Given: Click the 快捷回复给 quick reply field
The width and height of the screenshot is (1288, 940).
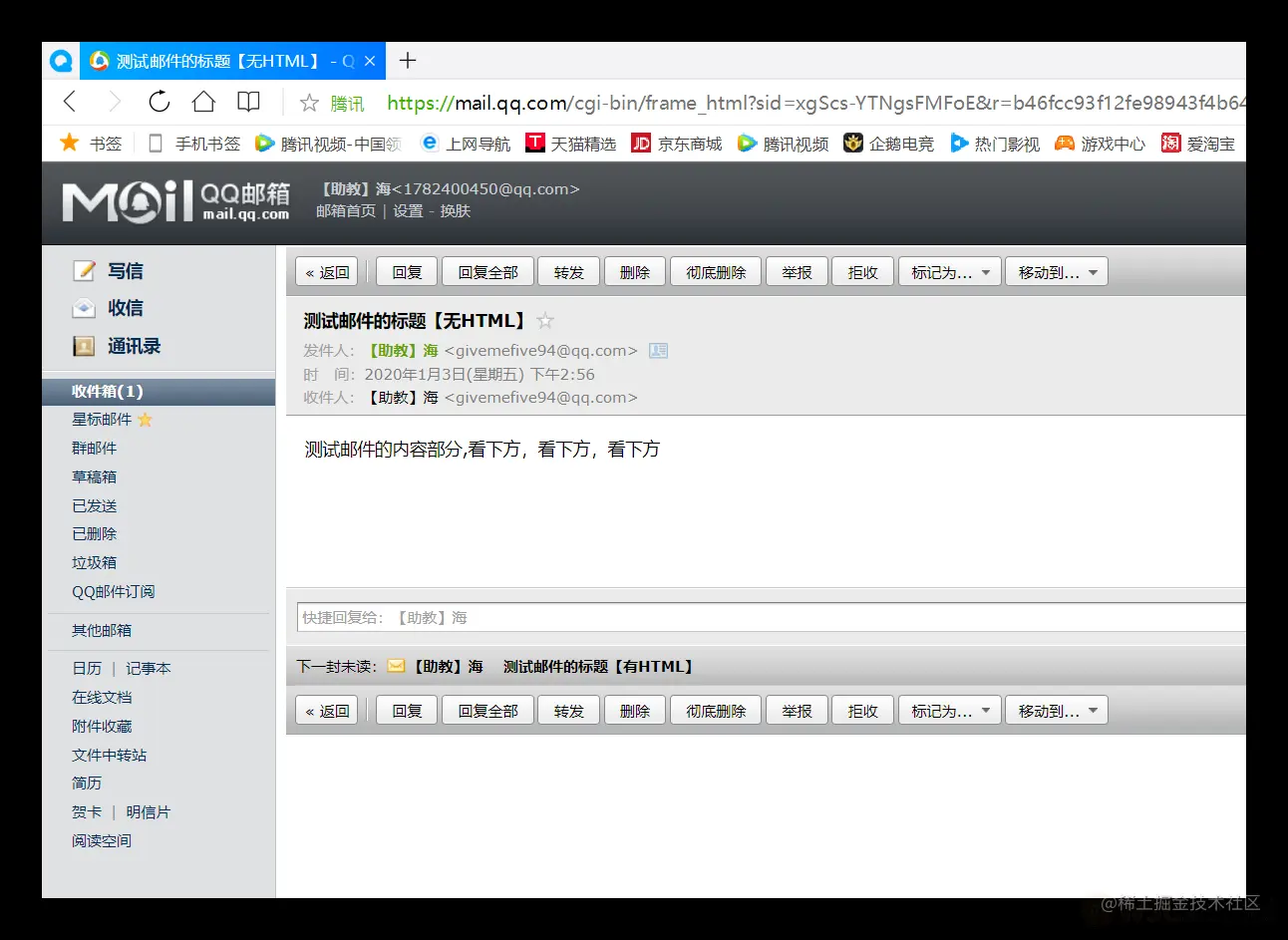Looking at the screenshot, I should (771, 617).
